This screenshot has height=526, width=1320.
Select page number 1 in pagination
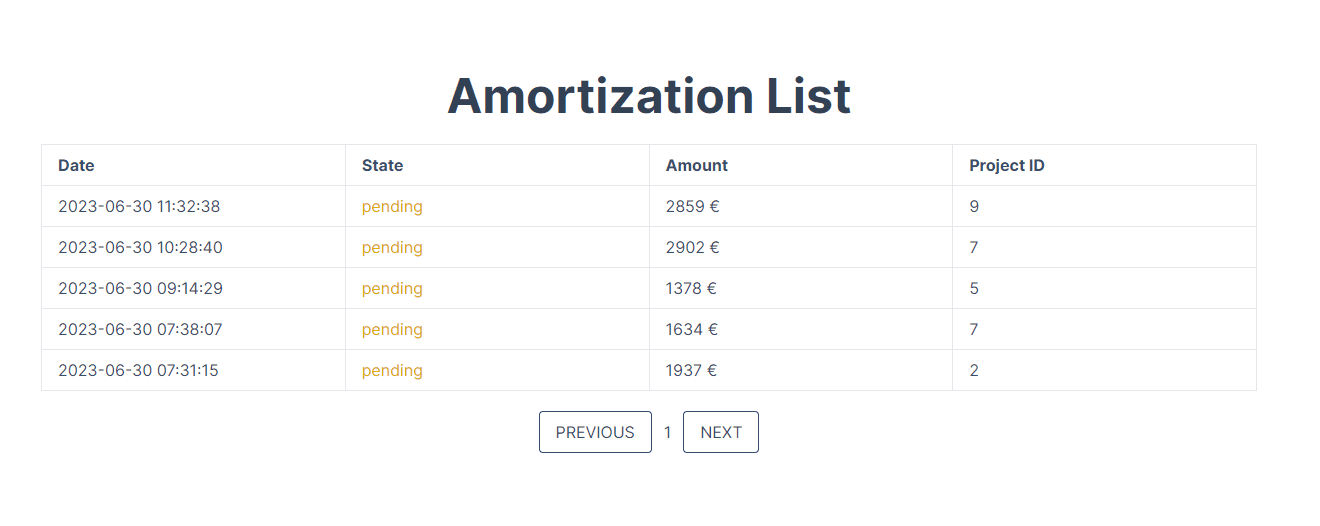668,432
